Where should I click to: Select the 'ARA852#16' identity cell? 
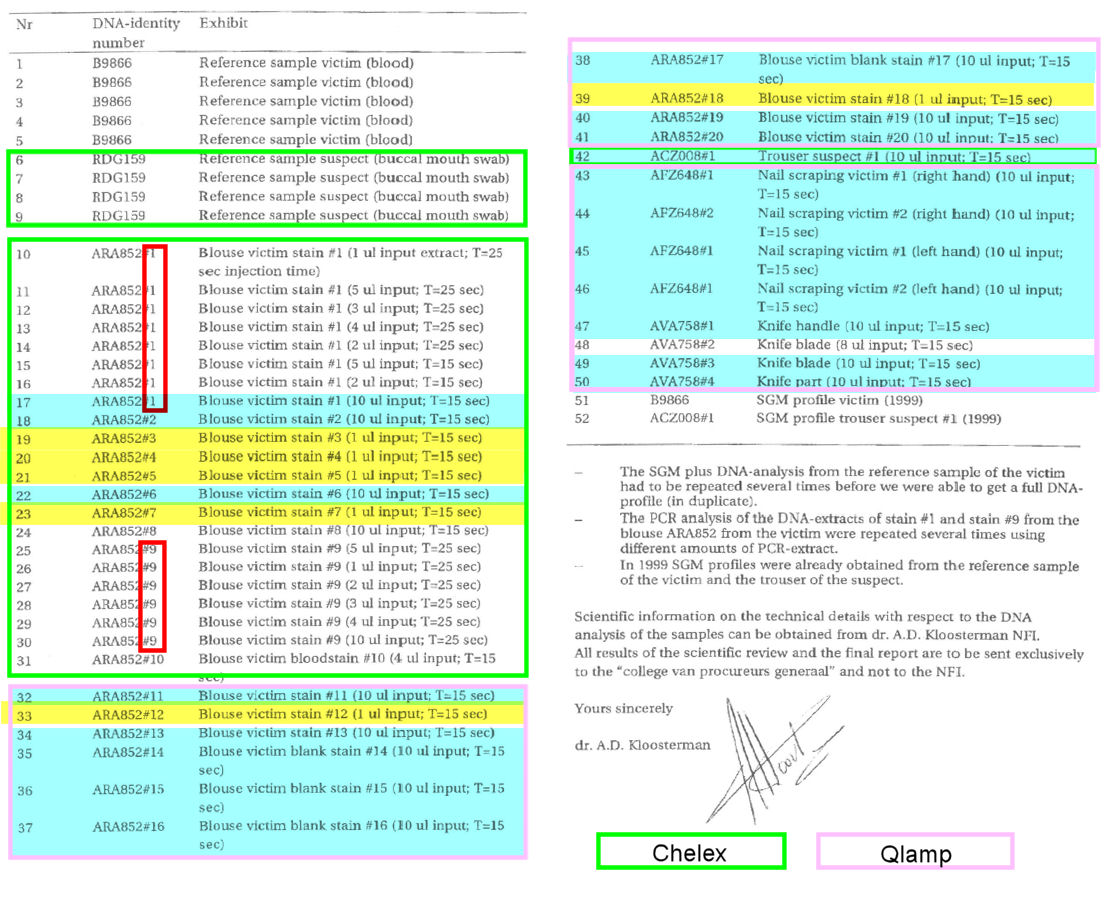127,826
